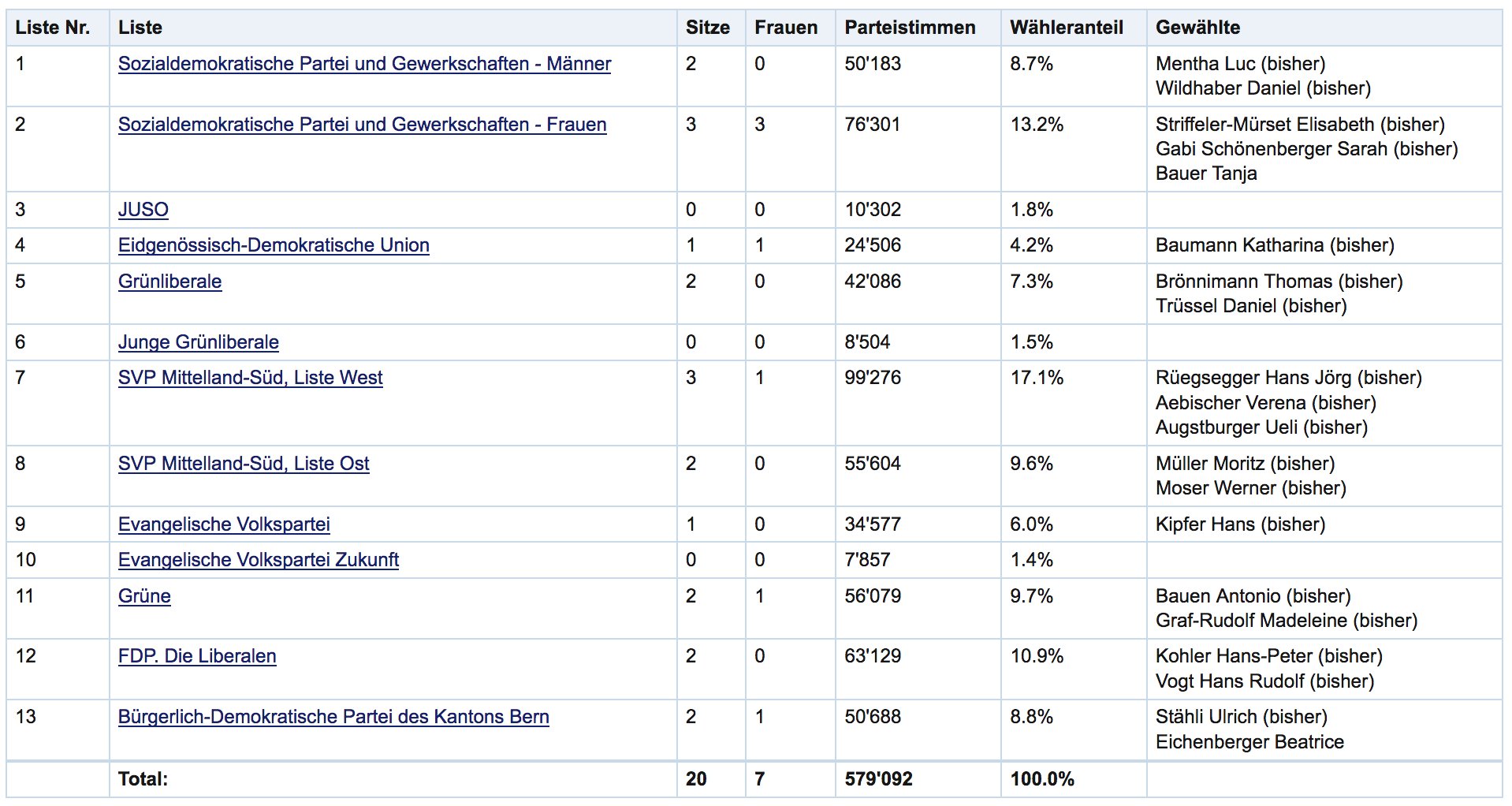Click the name Vogt Hans Rudolf (bisher)
This screenshot has width=1512, height=806.
1265,681
